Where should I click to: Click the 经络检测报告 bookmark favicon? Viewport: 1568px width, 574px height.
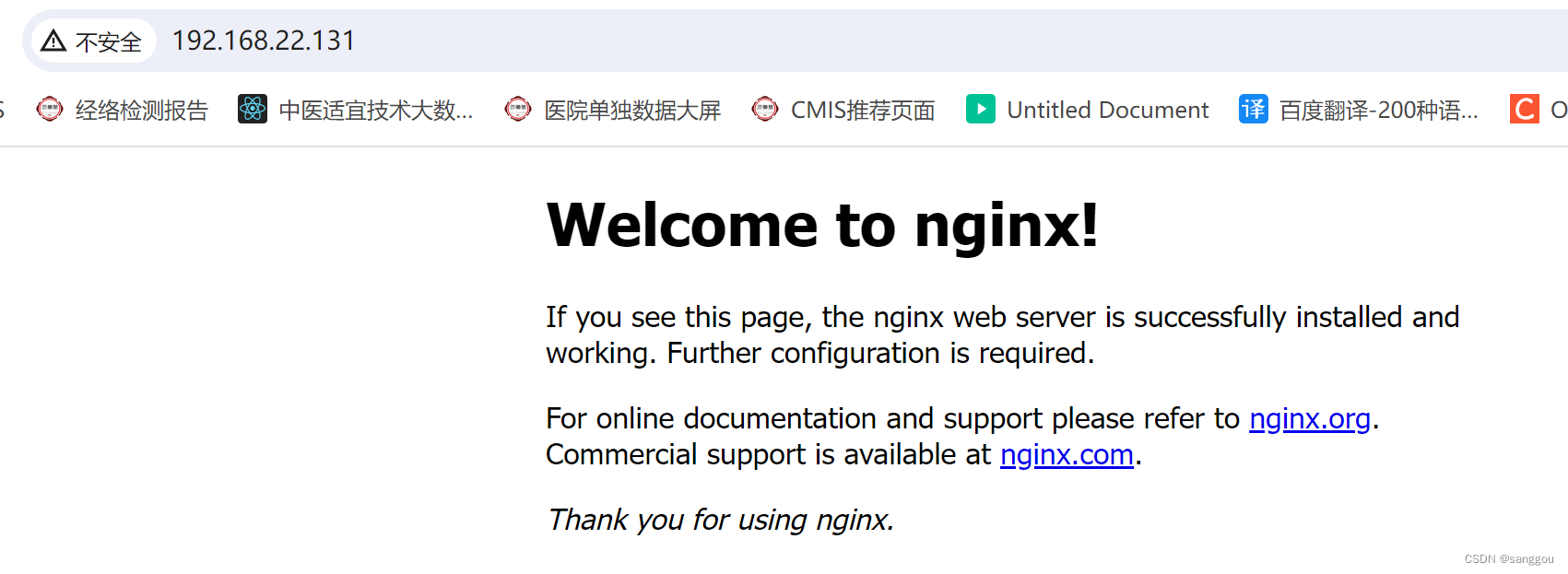tap(49, 110)
